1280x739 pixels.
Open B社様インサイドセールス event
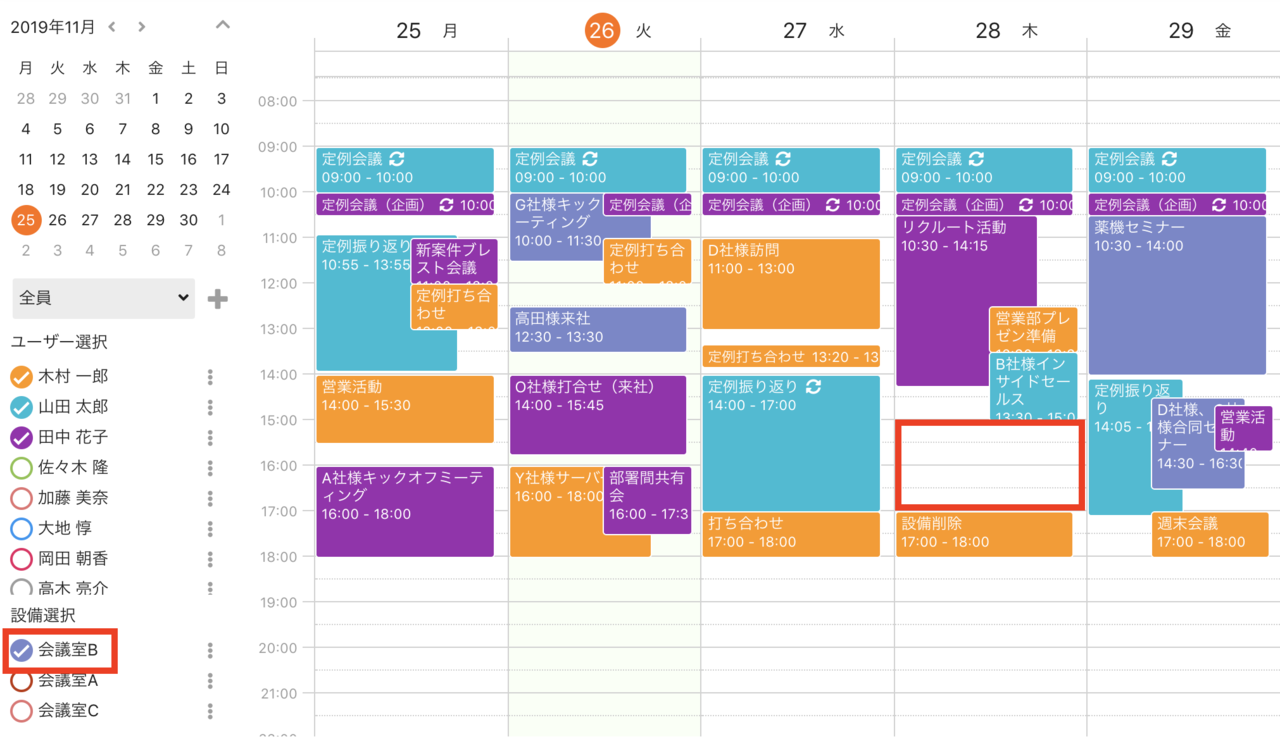[1034, 386]
